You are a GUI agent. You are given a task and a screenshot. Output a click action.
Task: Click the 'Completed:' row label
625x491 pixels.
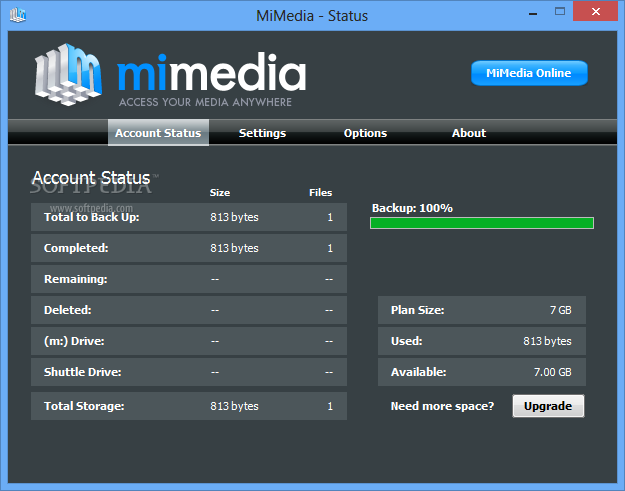click(76, 248)
